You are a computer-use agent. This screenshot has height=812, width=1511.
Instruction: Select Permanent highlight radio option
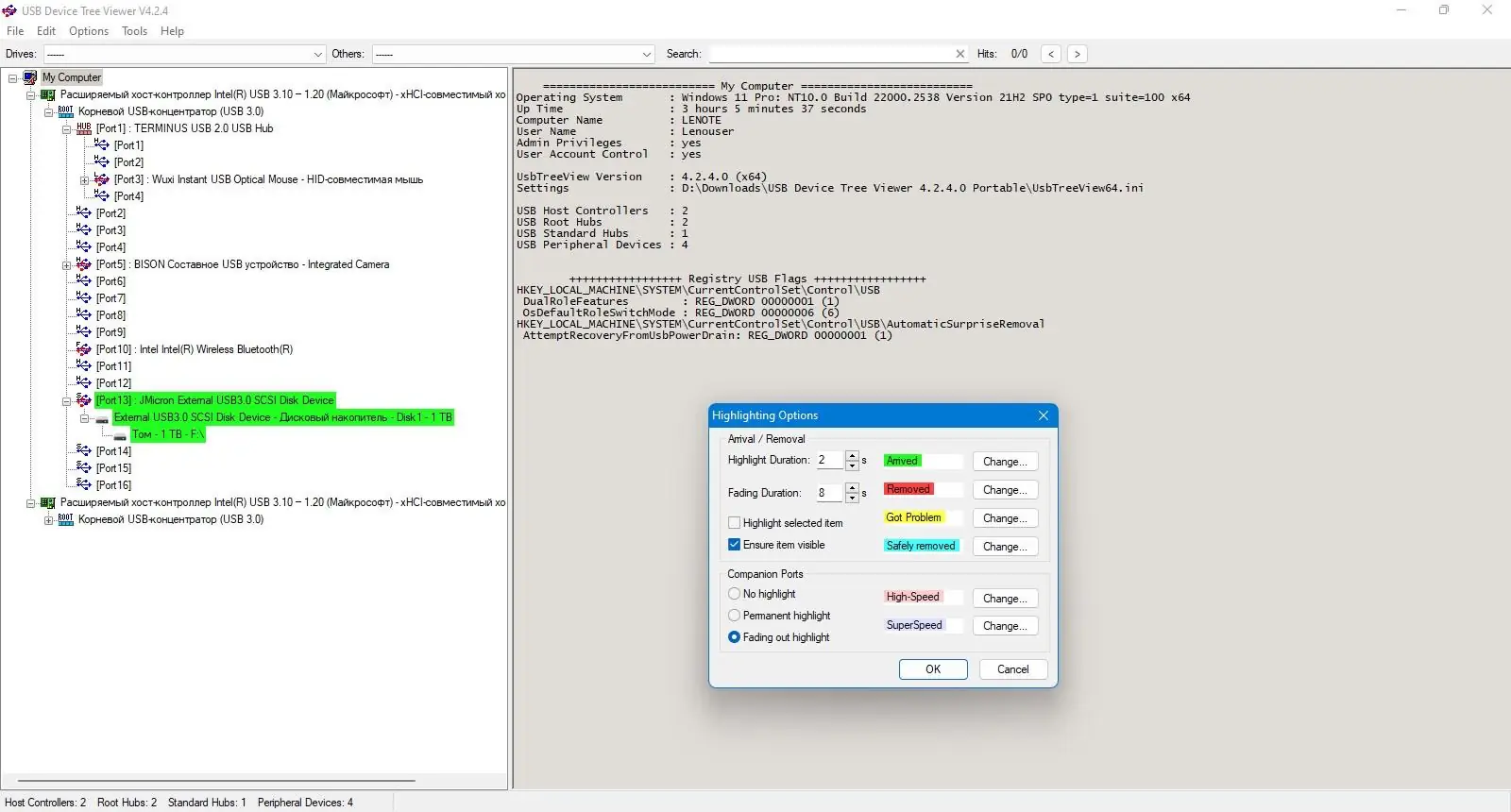734,616
